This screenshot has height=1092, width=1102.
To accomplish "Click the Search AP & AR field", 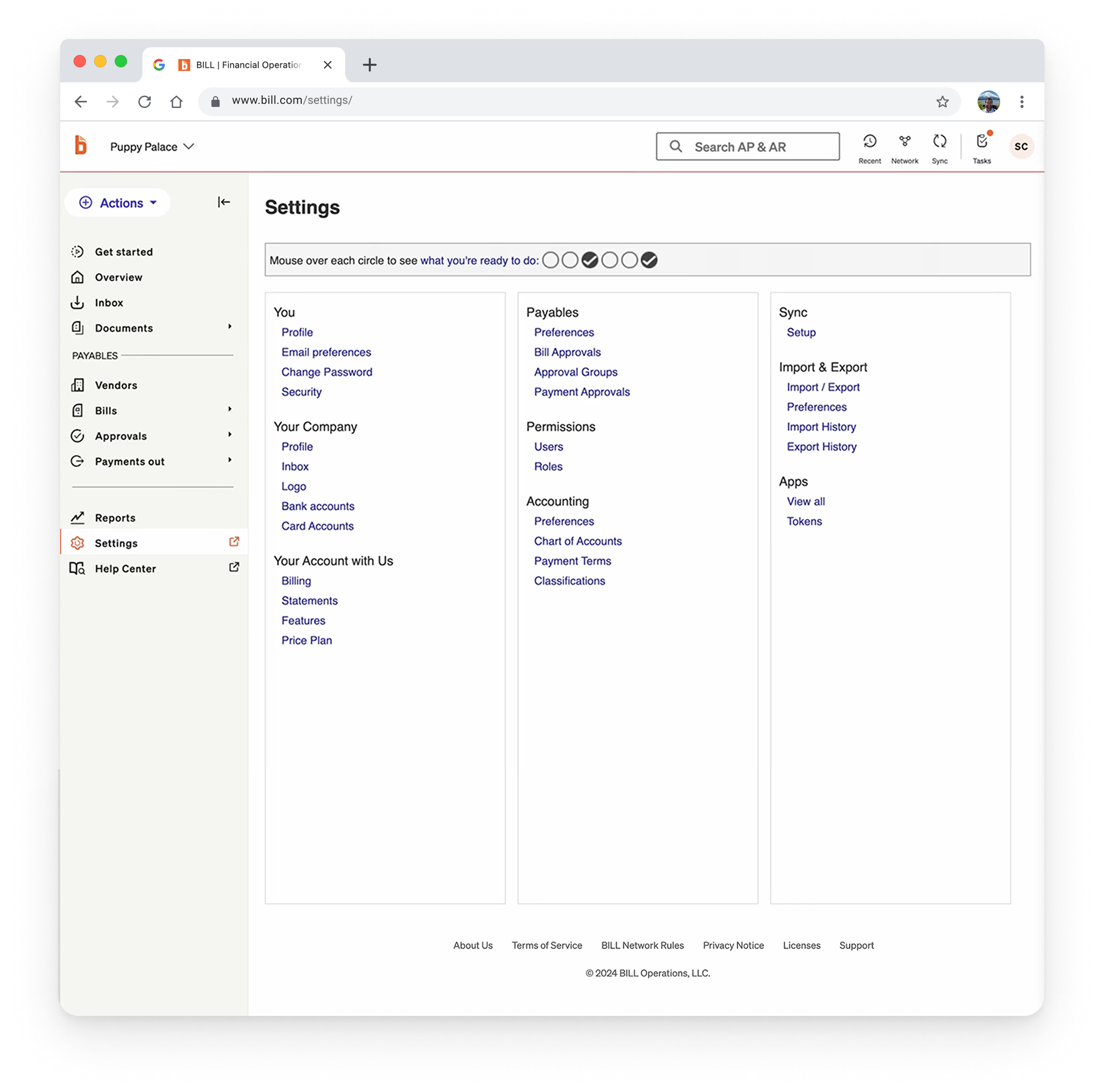I will (x=747, y=147).
